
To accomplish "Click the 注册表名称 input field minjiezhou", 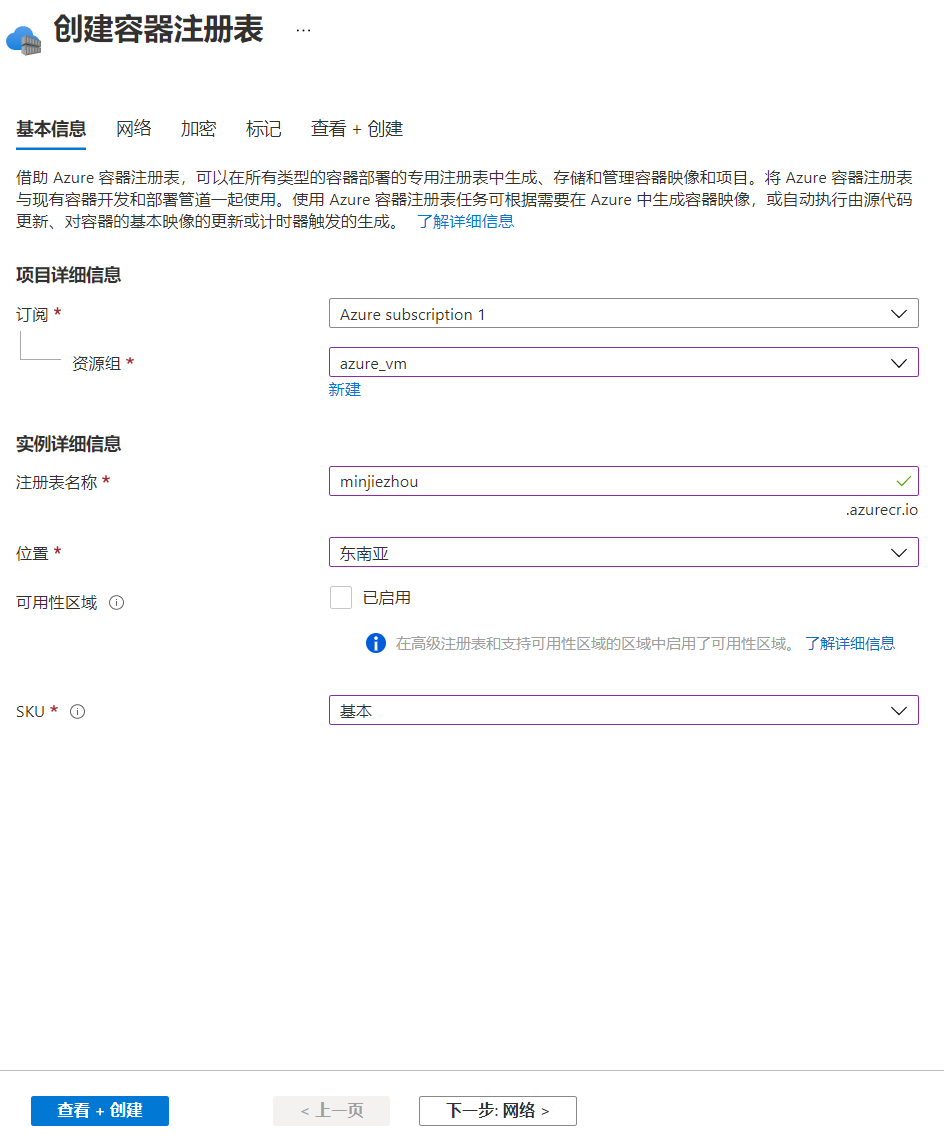I will pos(624,481).
